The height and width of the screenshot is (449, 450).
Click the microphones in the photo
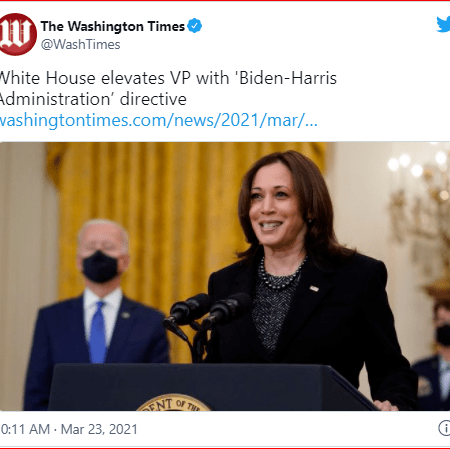click(208, 312)
